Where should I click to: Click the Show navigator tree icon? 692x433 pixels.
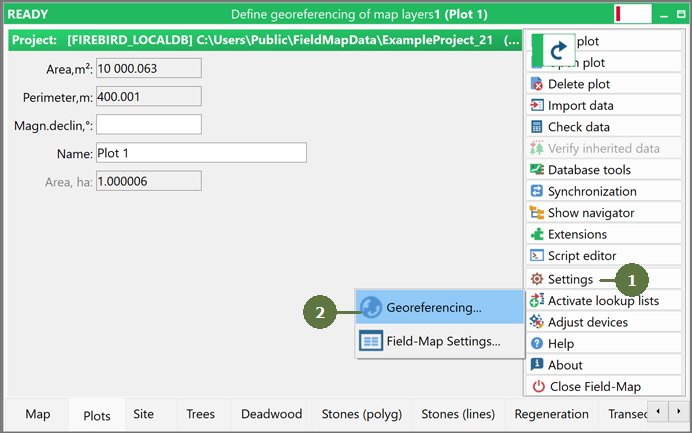coord(537,212)
